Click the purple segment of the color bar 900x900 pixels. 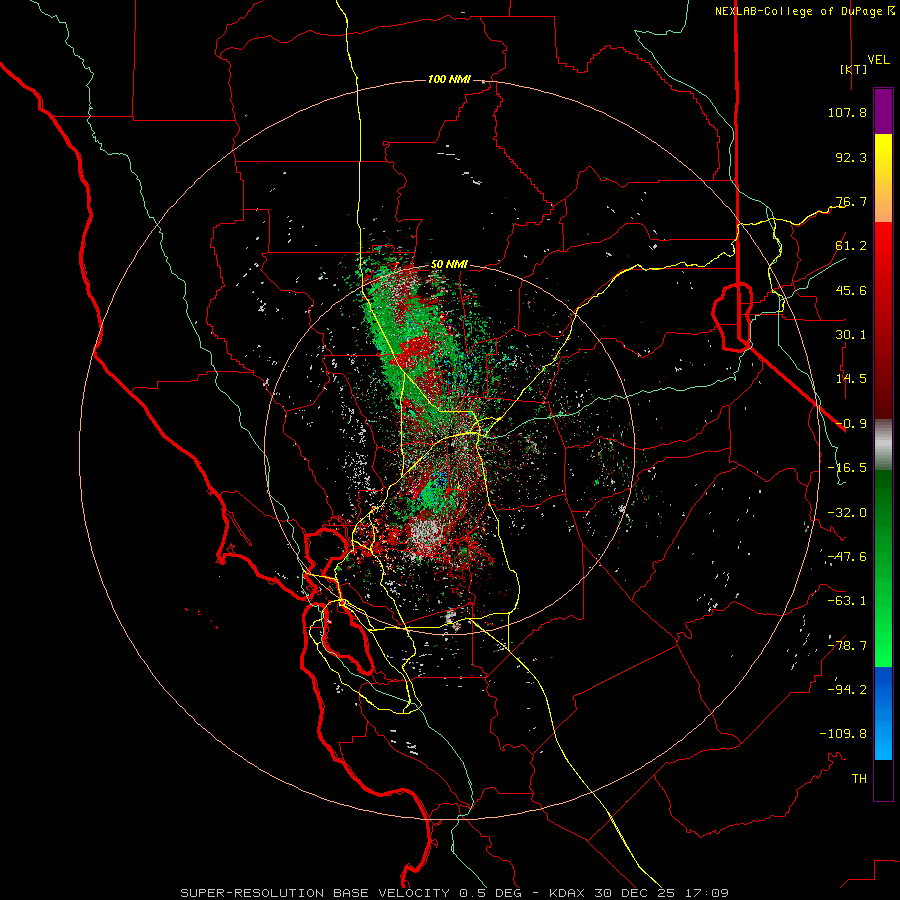tap(883, 111)
